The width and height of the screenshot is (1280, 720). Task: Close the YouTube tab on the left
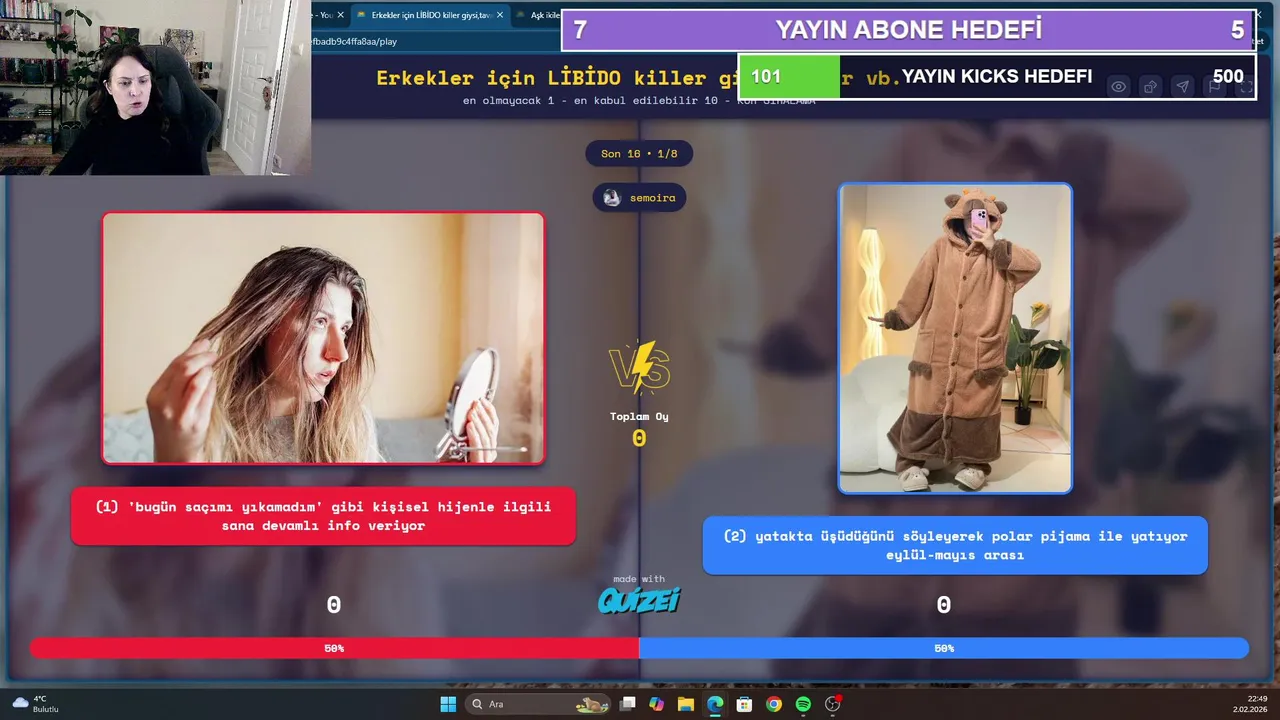(340, 15)
